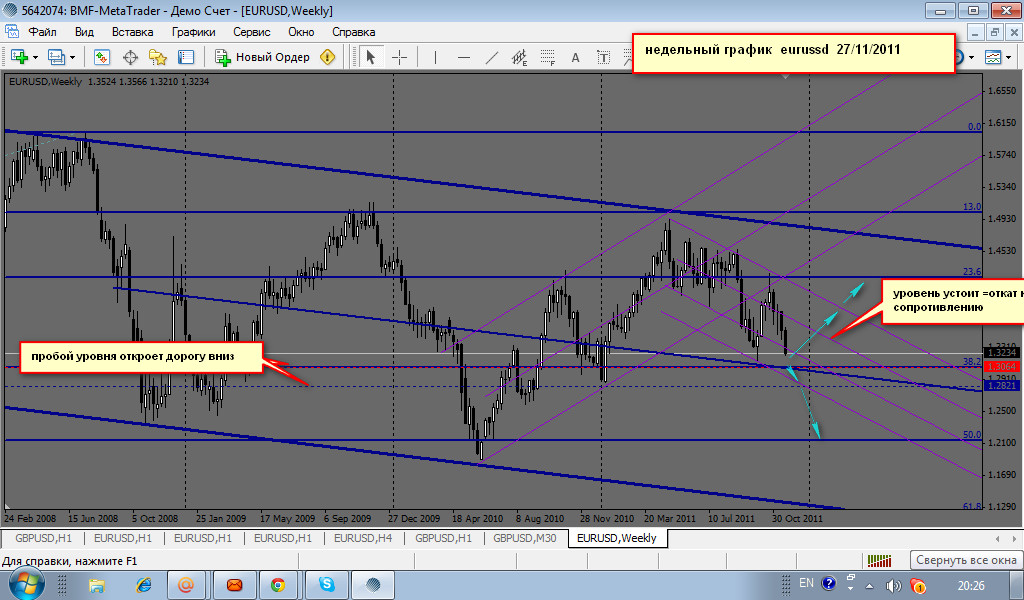
Task: Click the 1.6550 price scale value
Action: (1002, 91)
